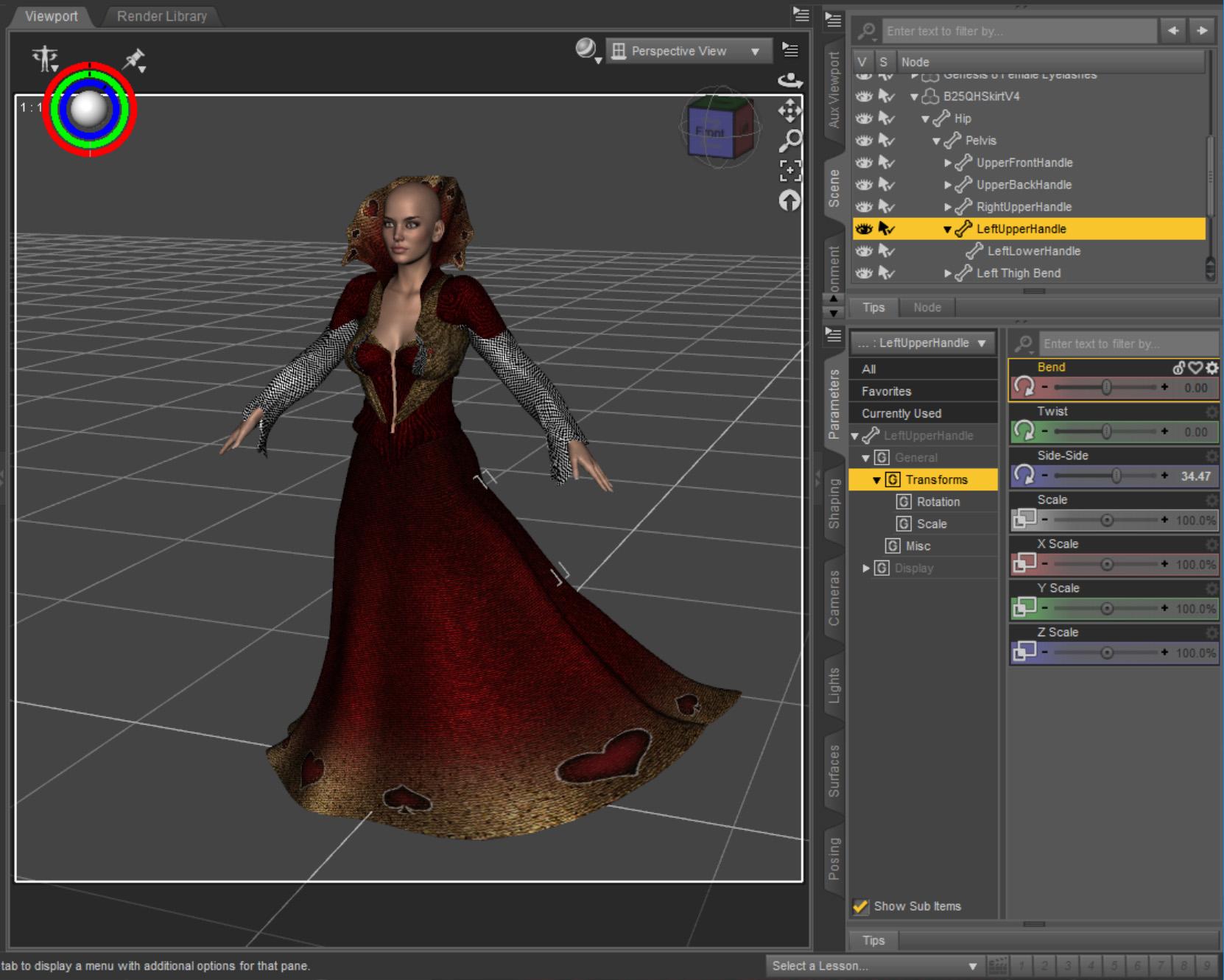Select the Rotation property group

click(938, 501)
